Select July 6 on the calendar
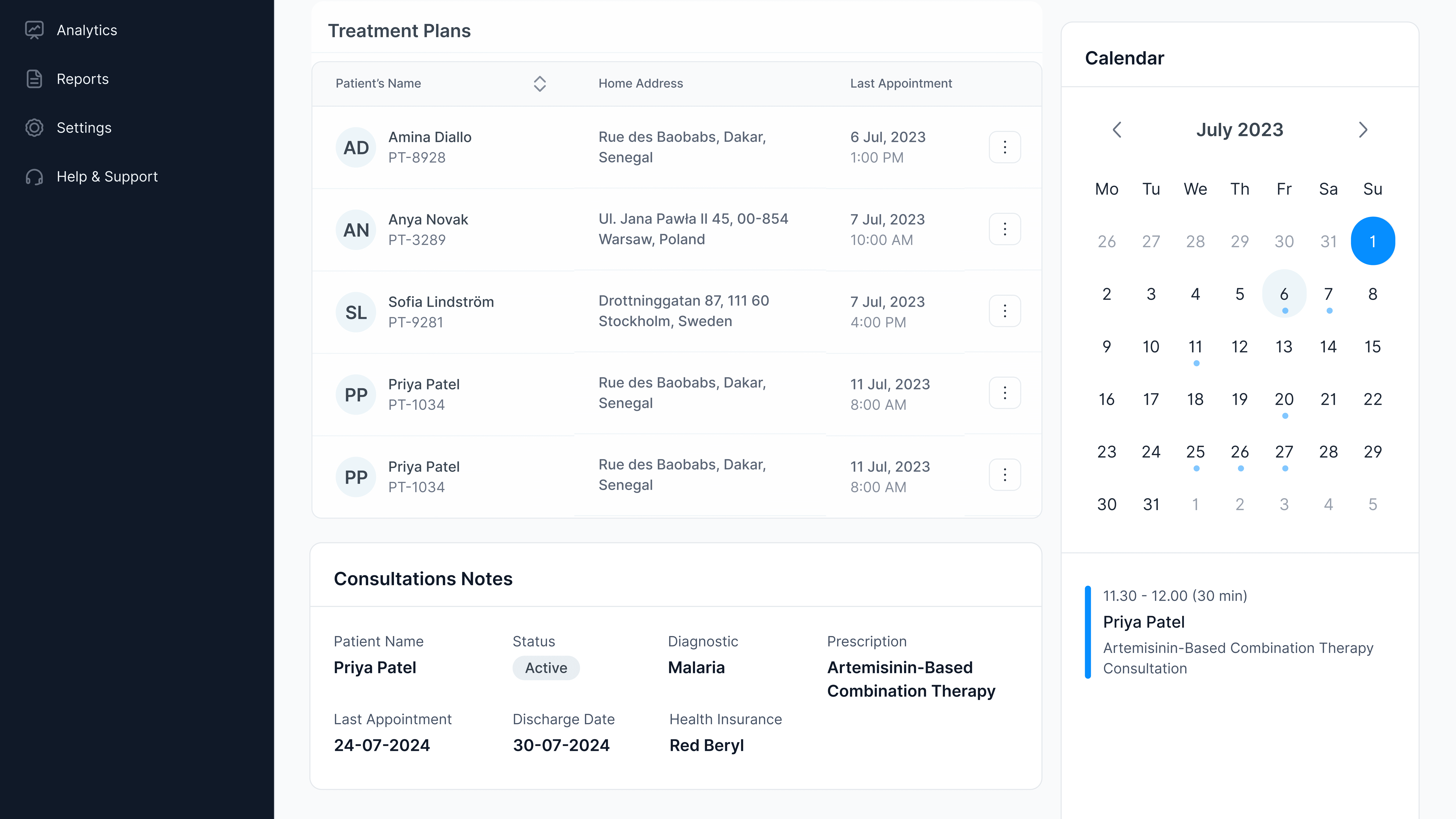Screen dimensions: 1456x819 1284,294
